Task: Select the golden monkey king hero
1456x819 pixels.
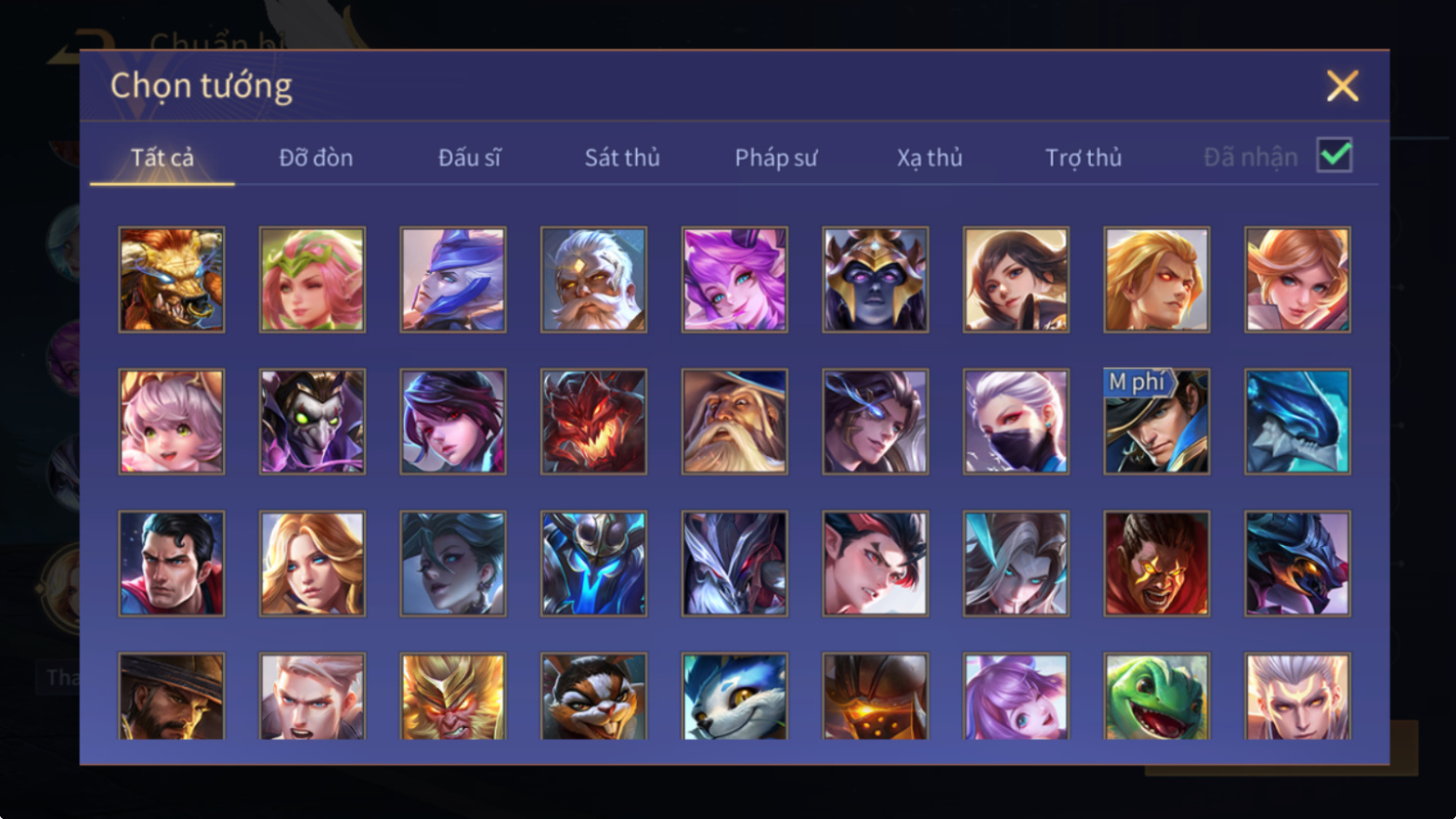Action: [x=453, y=696]
